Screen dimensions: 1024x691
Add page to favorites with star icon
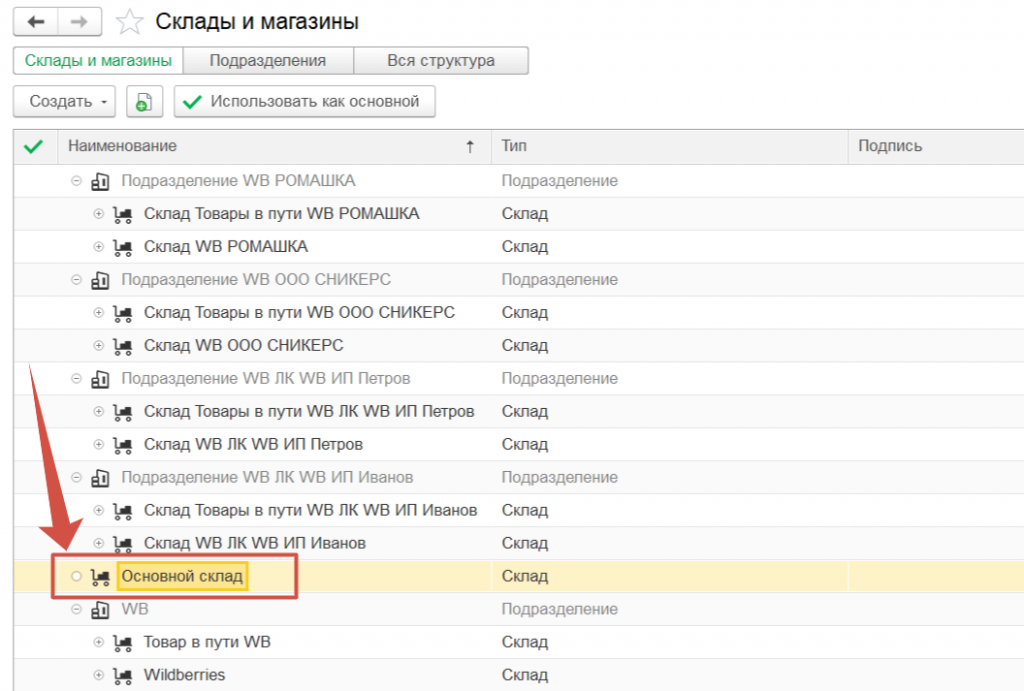[x=128, y=22]
